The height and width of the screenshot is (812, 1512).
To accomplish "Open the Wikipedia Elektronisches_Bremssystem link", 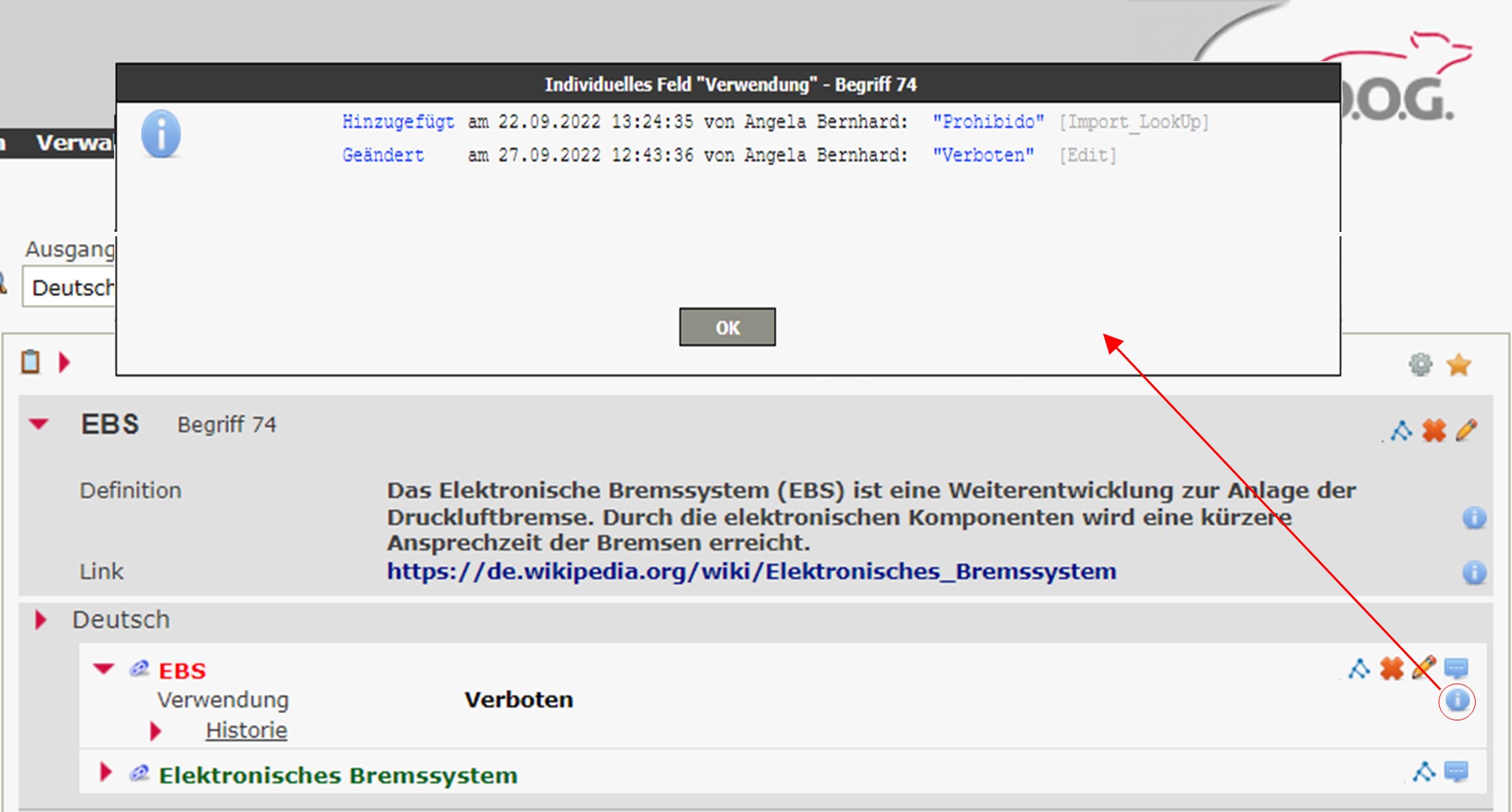I will pyautogui.click(x=751, y=571).
